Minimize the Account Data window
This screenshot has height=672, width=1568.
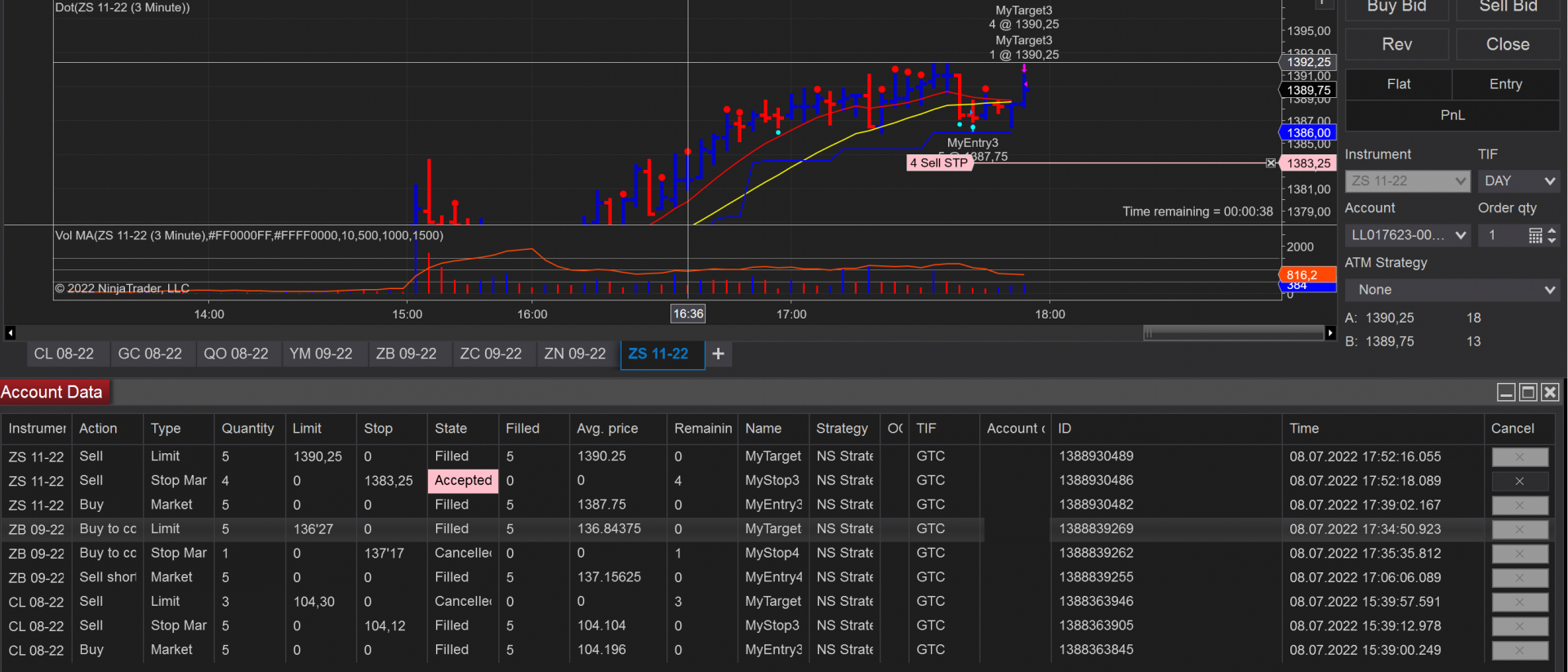[x=1507, y=393]
